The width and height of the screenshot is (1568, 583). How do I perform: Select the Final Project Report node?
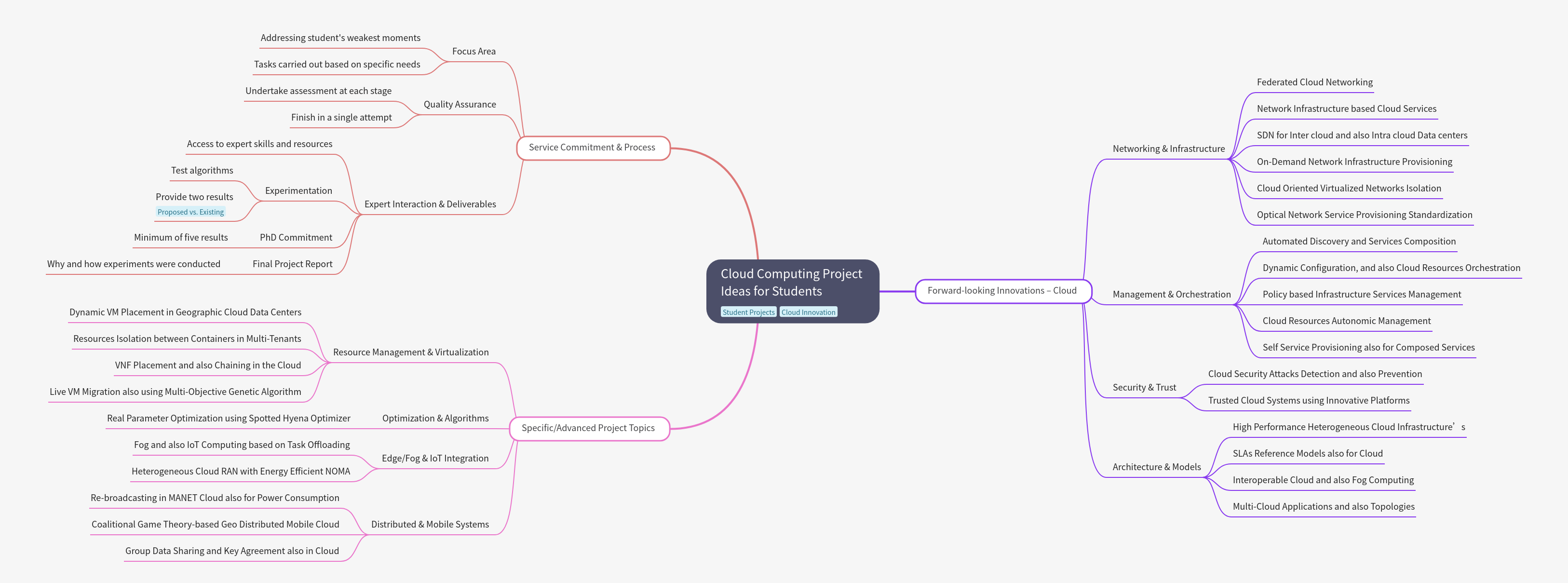293,263
